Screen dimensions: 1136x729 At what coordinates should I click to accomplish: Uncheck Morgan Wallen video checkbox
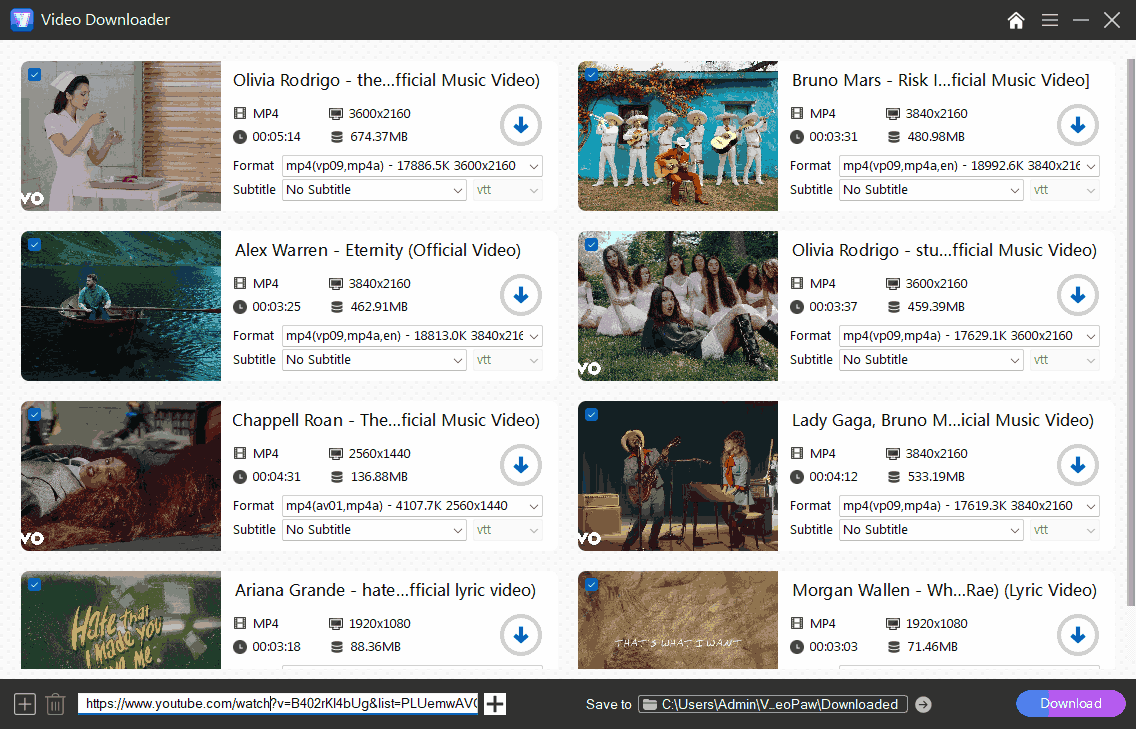pos(592,585)
